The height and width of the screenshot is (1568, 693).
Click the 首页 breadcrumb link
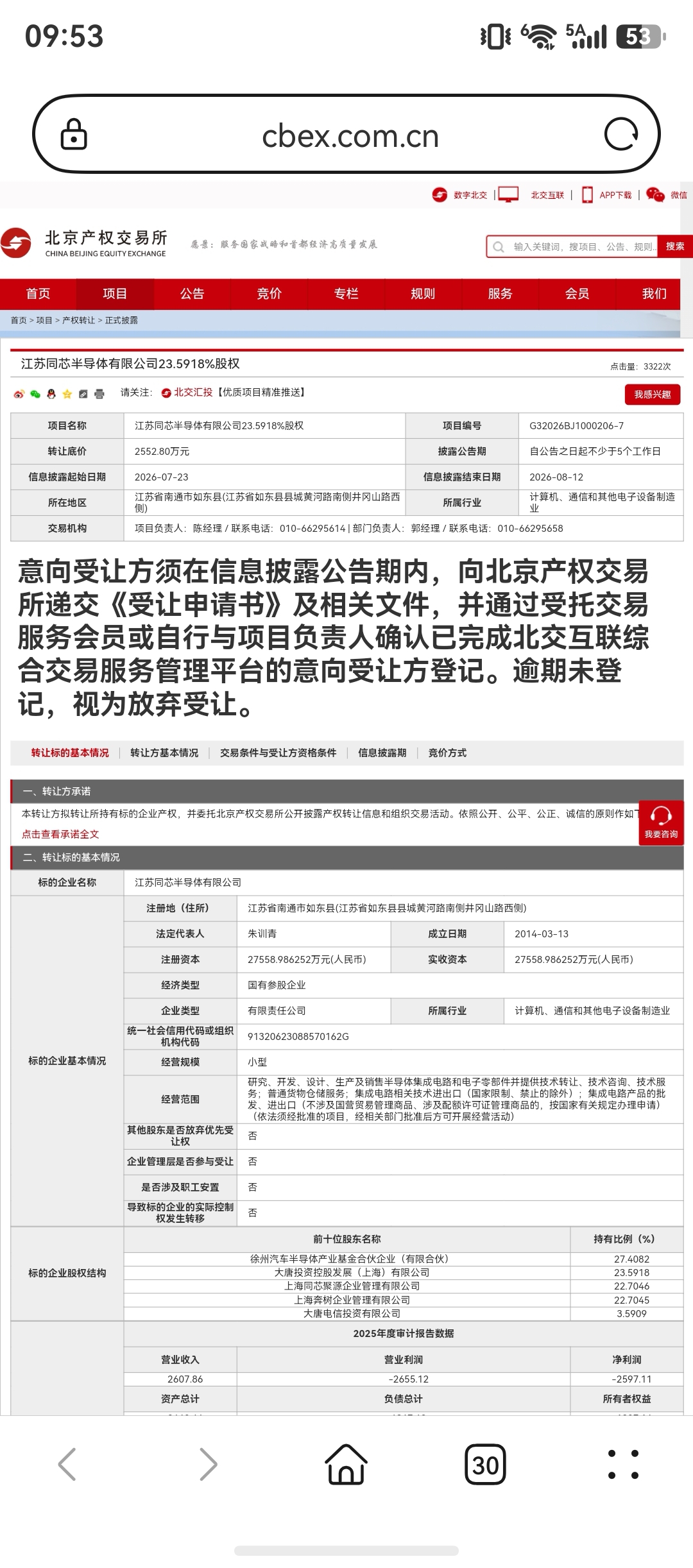tap(19, 320)
